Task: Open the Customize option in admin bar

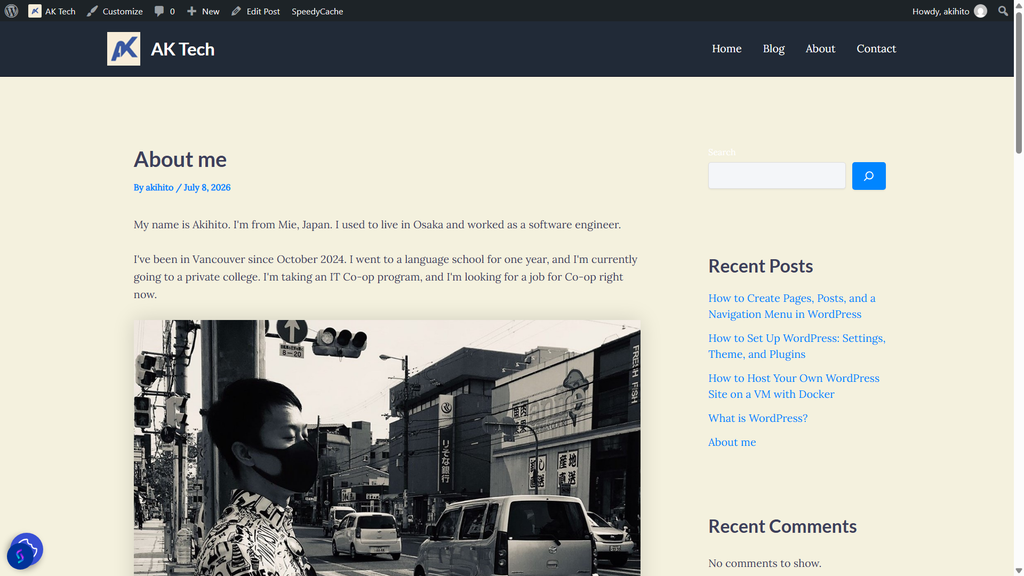Action: pyautogui.click(x=115, y=11)
